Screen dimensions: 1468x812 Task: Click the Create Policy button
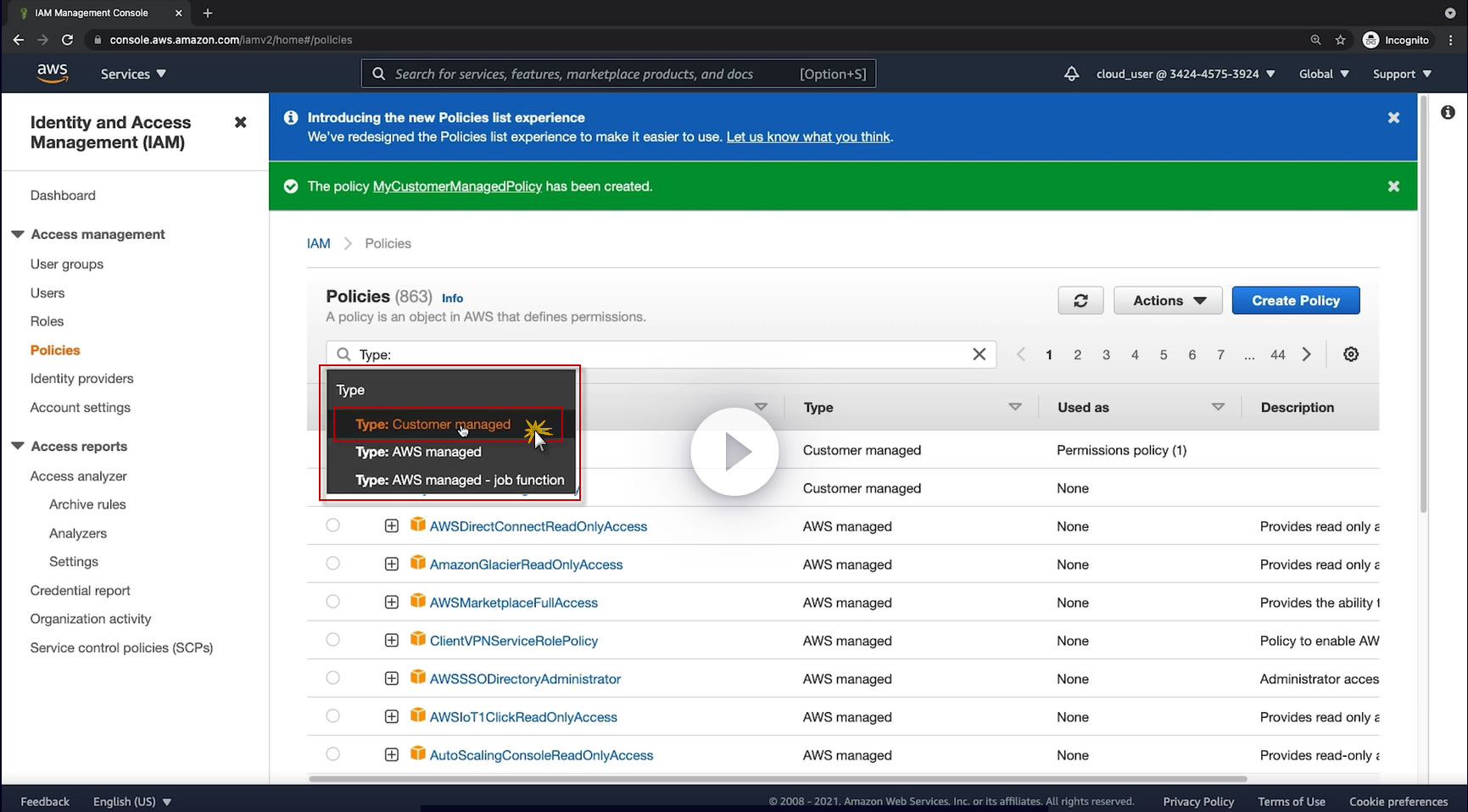1295,301
